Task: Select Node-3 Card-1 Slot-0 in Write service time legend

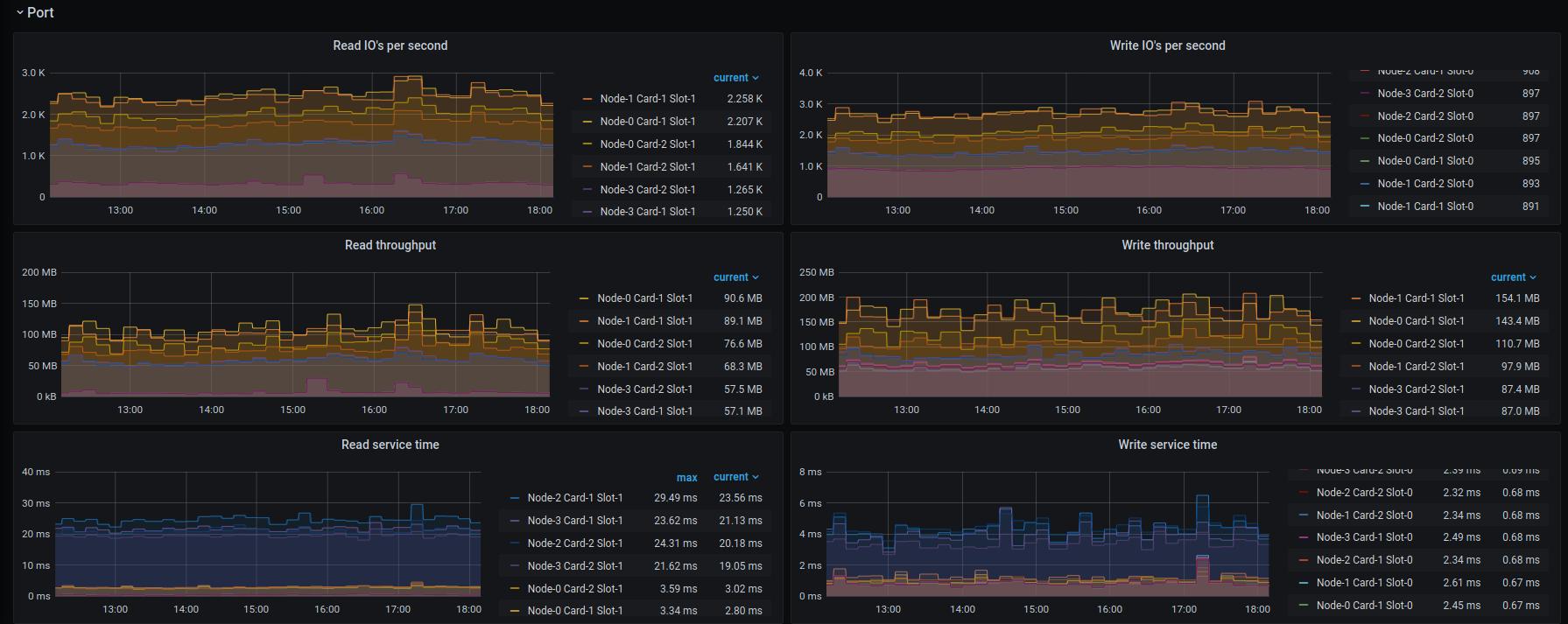Action: point(1364,537)
